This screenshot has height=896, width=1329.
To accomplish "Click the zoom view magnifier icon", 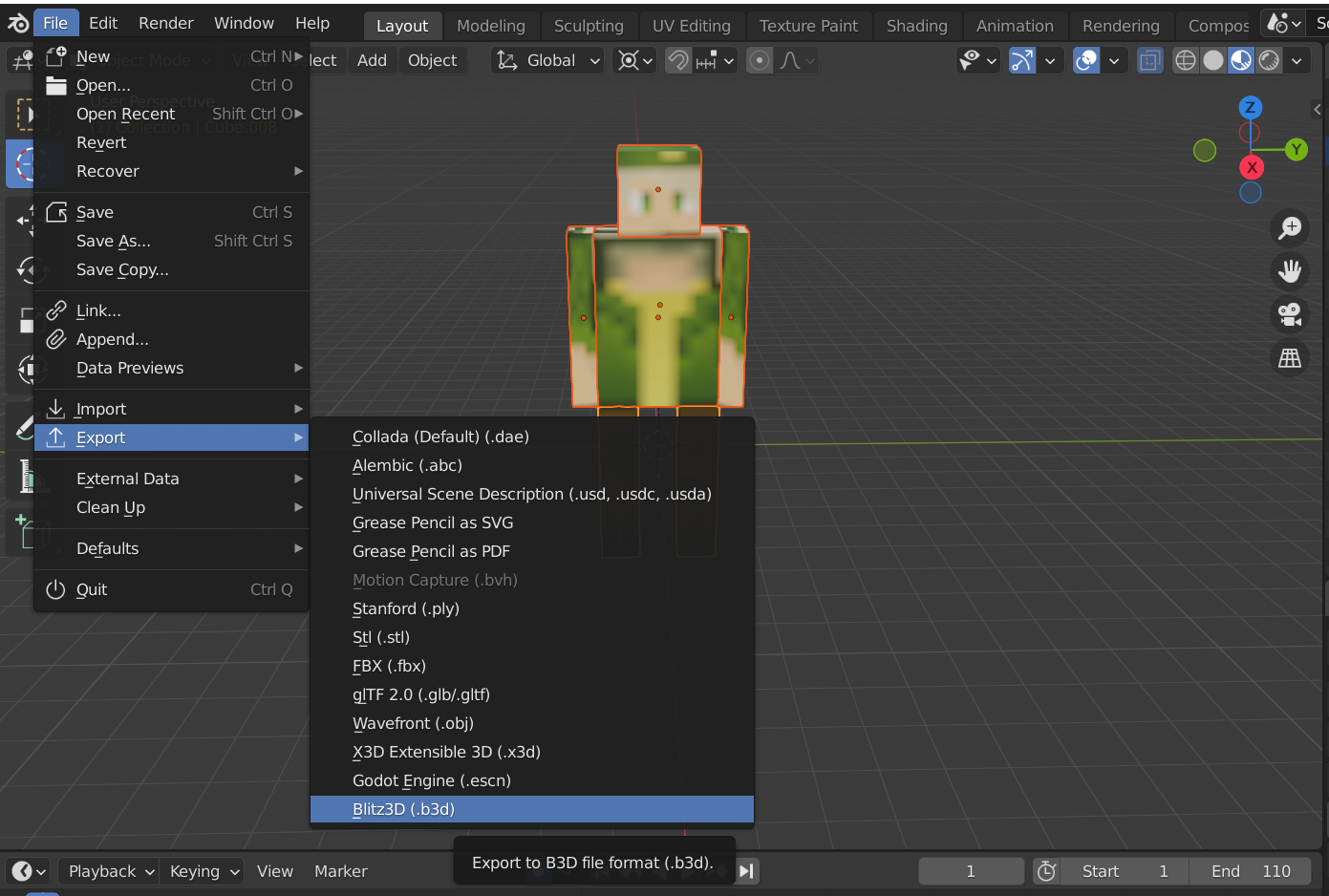I will (x=1290, y=227).
